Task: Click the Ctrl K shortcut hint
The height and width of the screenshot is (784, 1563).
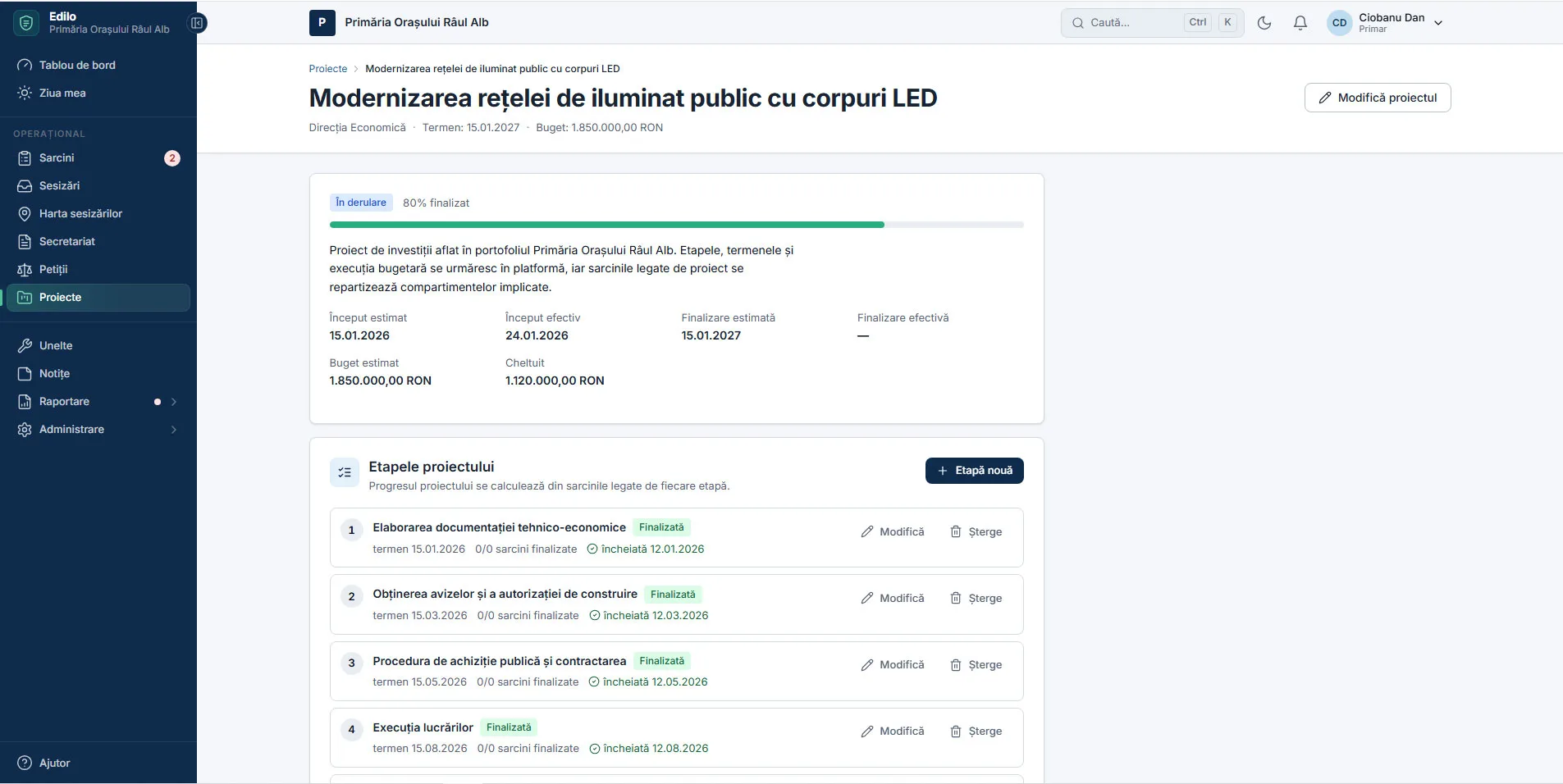Action: click(1210, 23)
